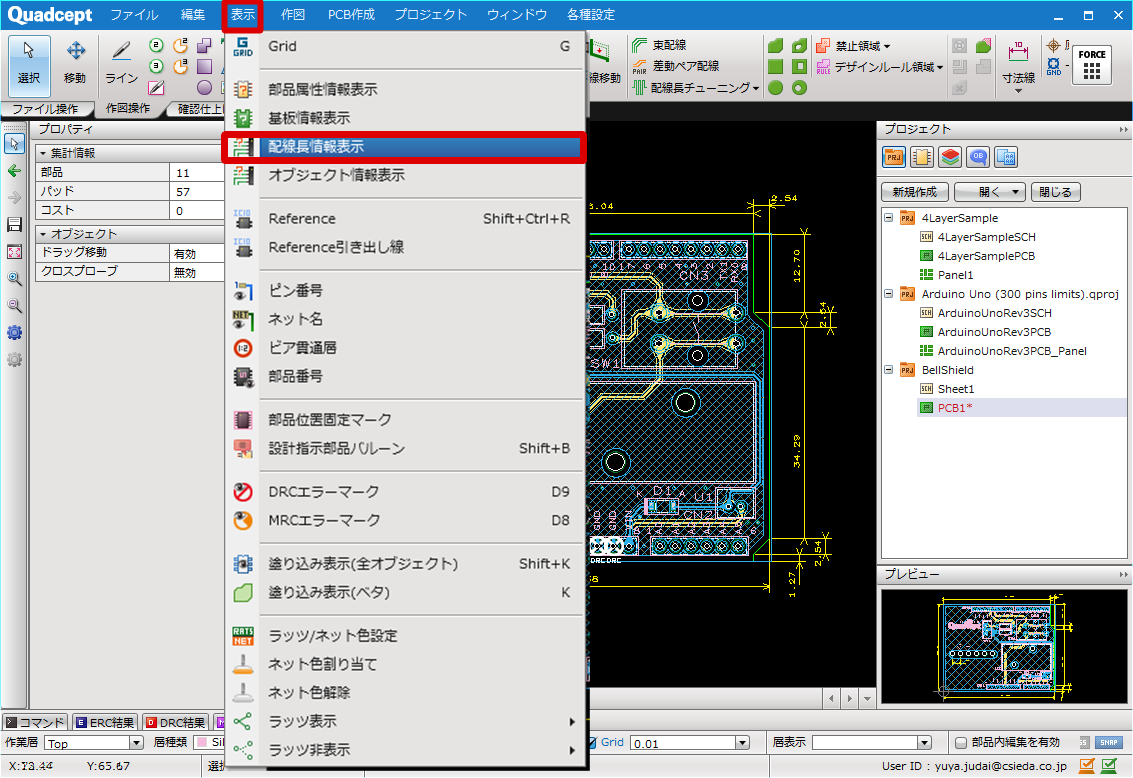This screenshot has width=1133, height=778.
Task: Open the 作業層 Top layer dropdown
Action: click(136, 743)
